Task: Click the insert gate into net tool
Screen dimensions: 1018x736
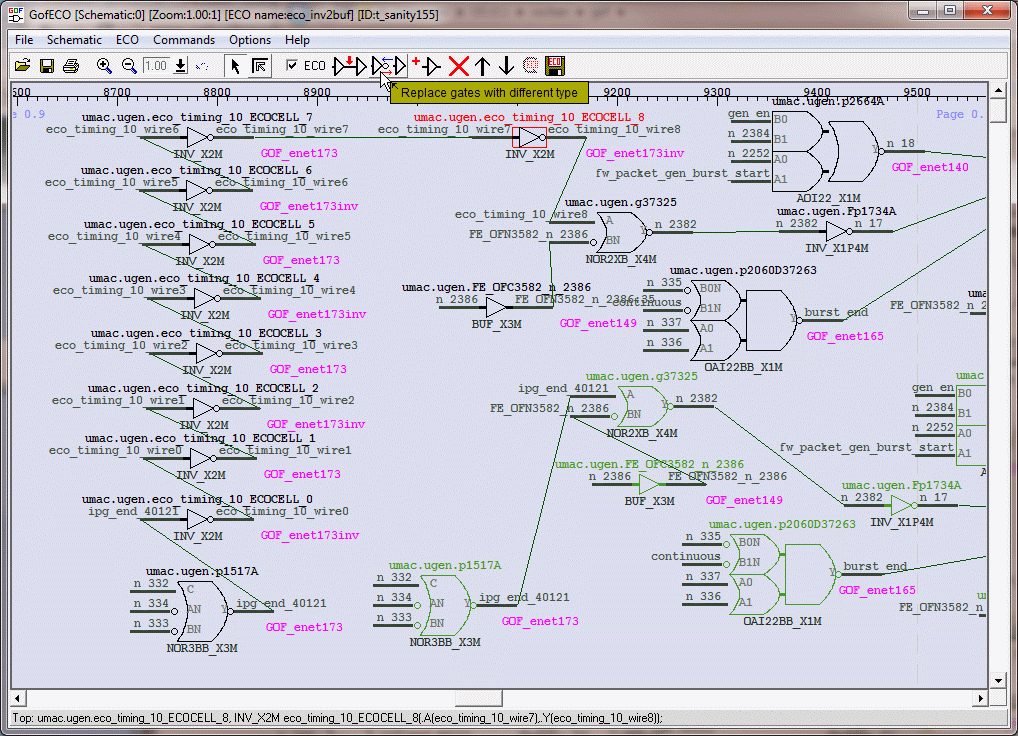Action: point(349,66)
